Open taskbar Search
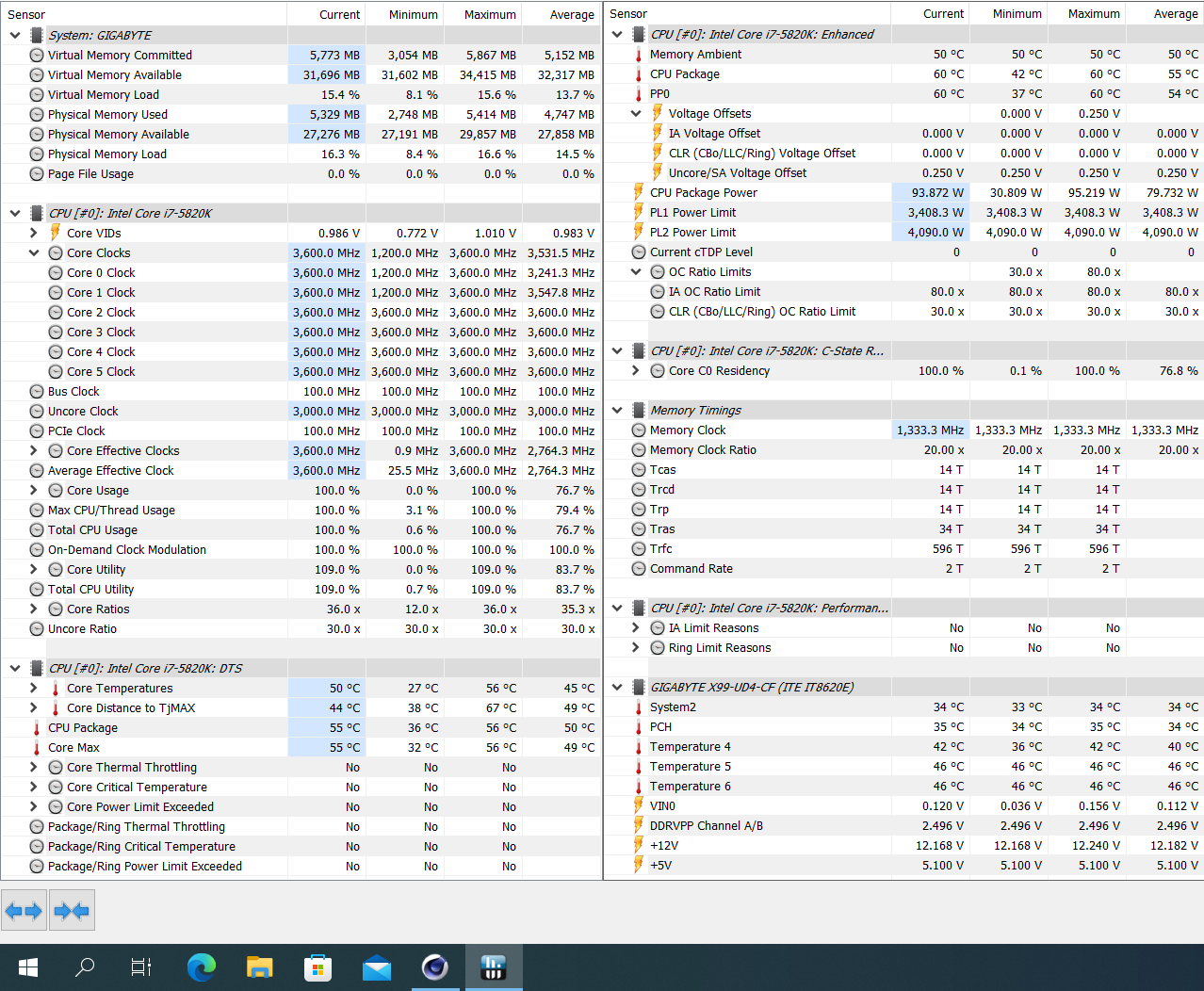Screen dimensions: 1204x991 click(x=85, y=967)
